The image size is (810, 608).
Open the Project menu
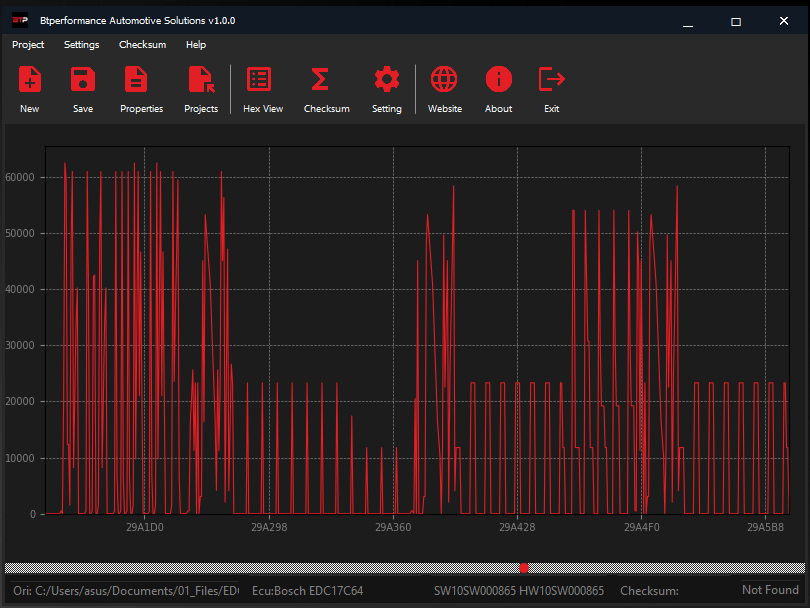28,45
